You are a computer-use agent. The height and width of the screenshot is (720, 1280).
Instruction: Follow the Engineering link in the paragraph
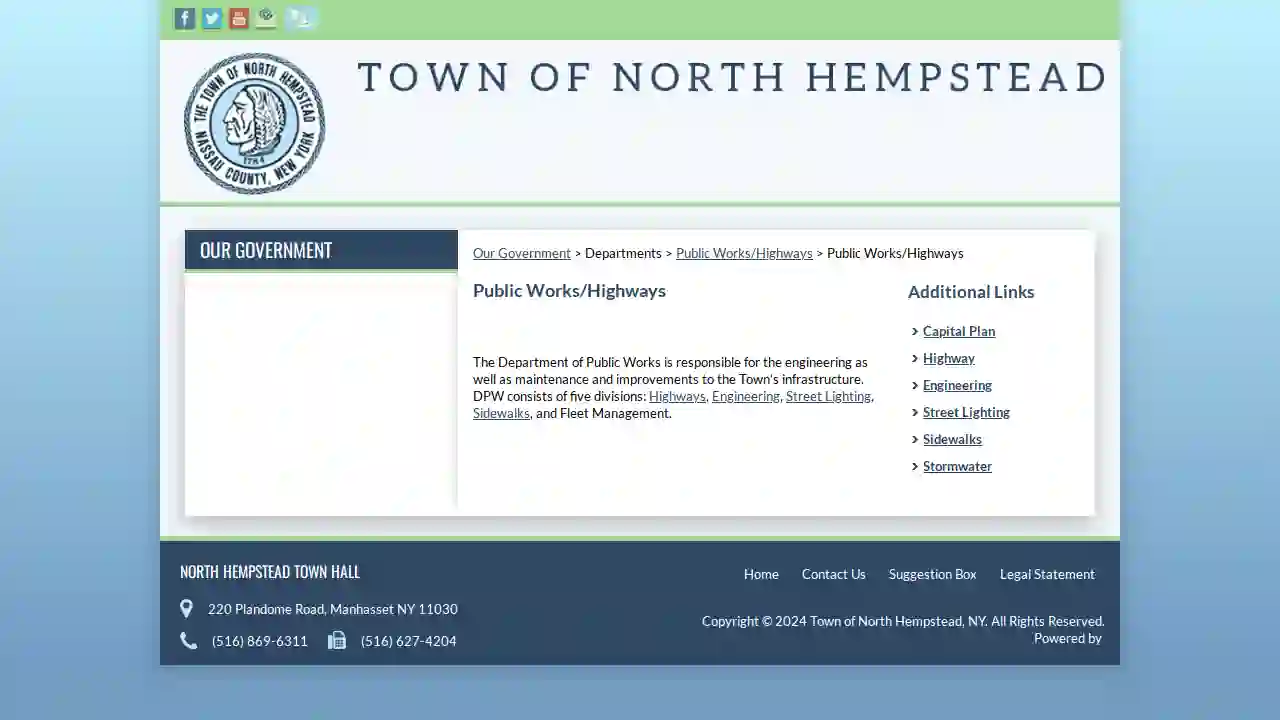click(x=745, y=396)
